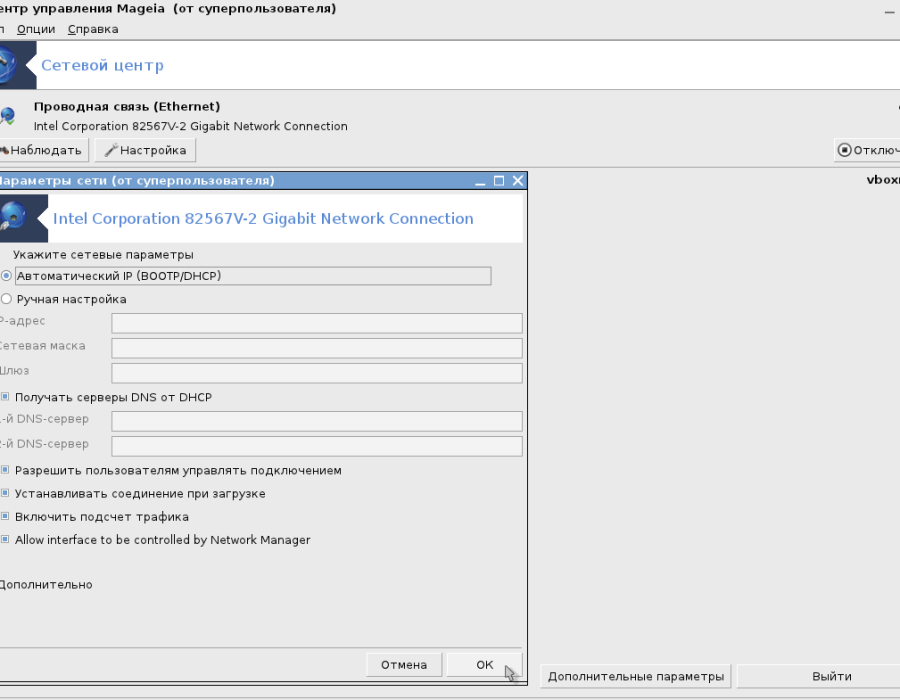Click the Укажите сетевые параметры label
Image resolution: width=900 pixels, height=700 pixels.
[x=103, y=255]
